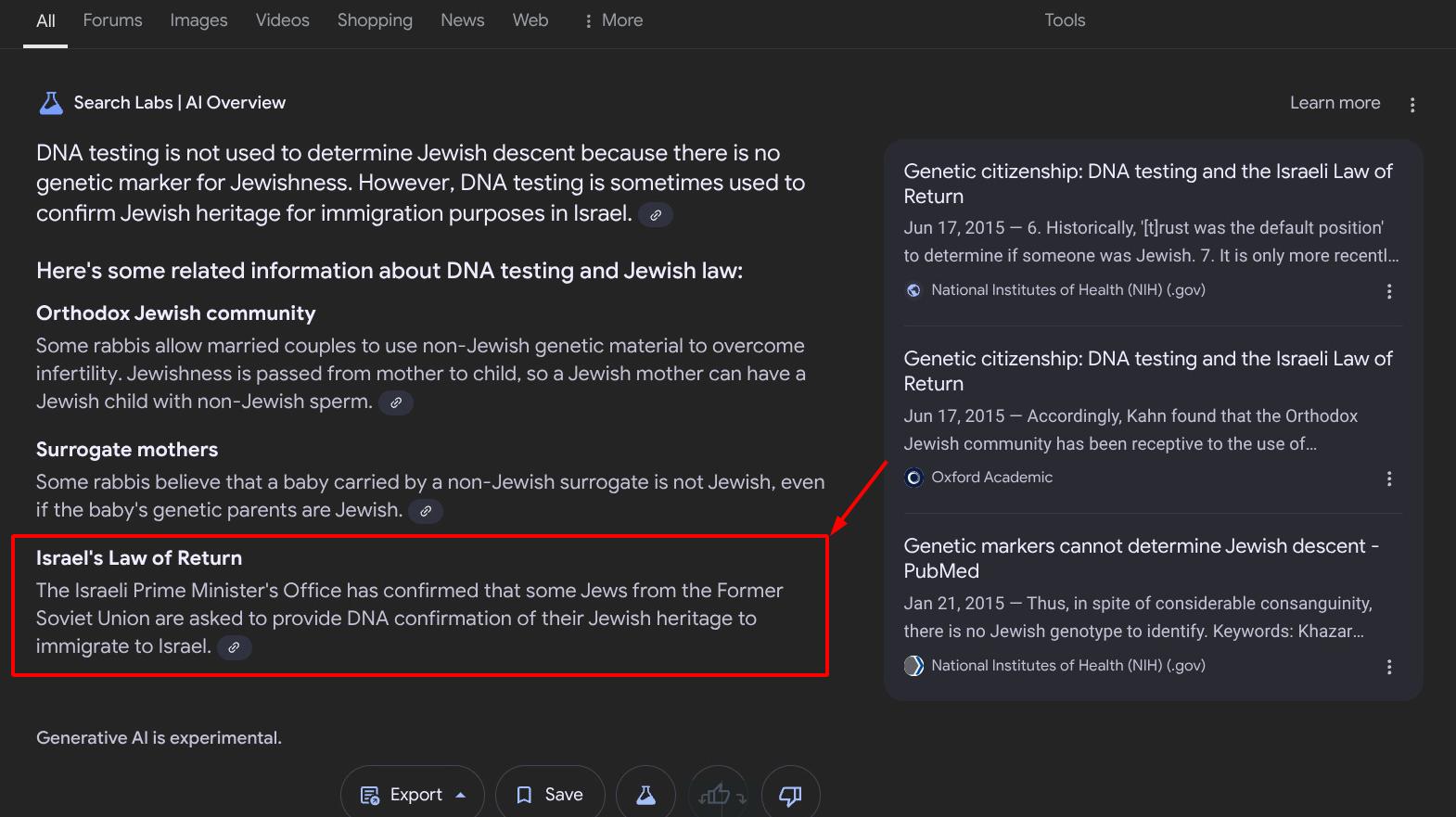Click the thumbs up feedback button
This screenshot has height=817, width=1456.
pyautogui.click(x=717, y=795)
